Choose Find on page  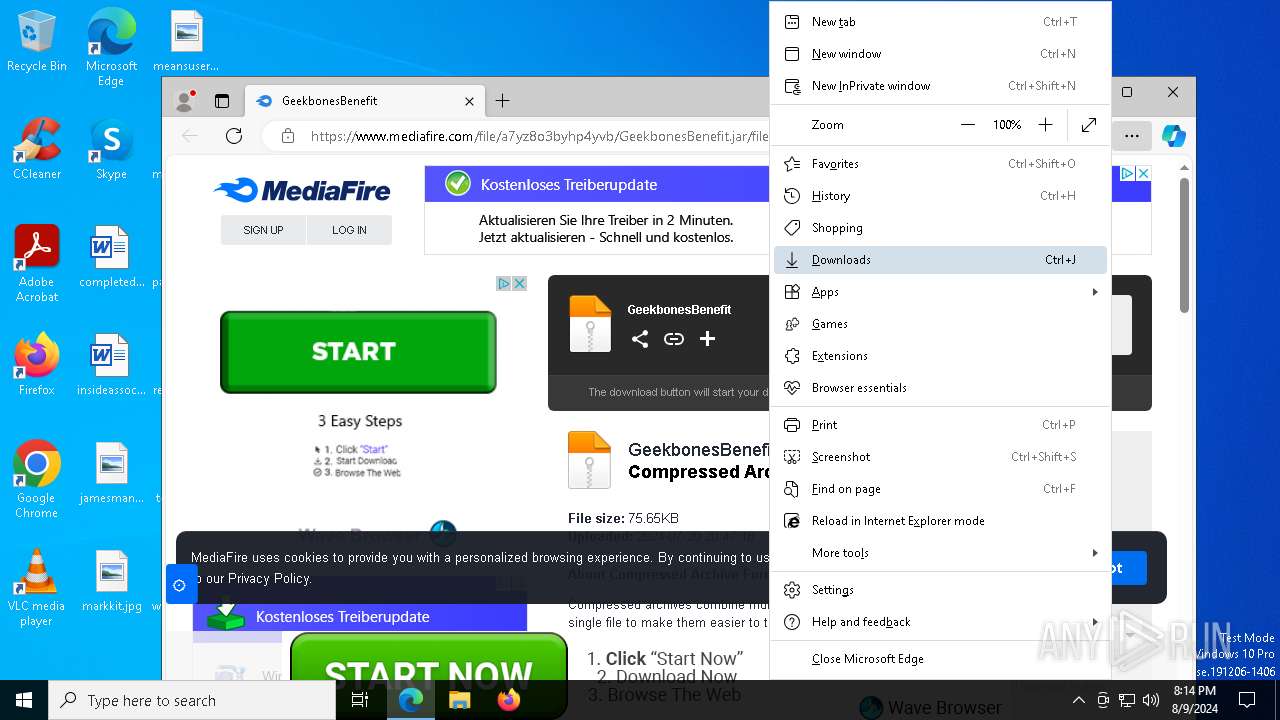(x=940, y=489)
